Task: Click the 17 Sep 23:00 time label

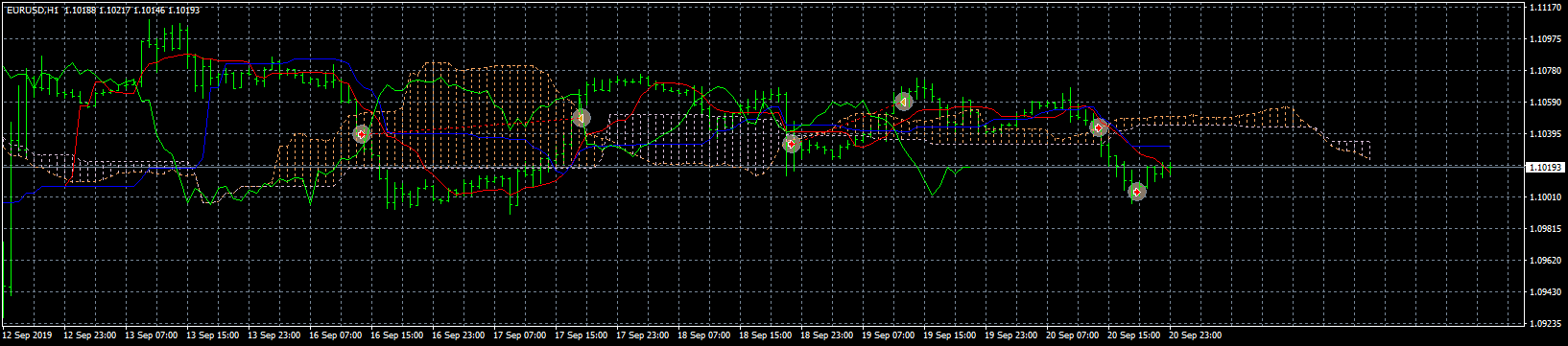Action: click(643, 336)
